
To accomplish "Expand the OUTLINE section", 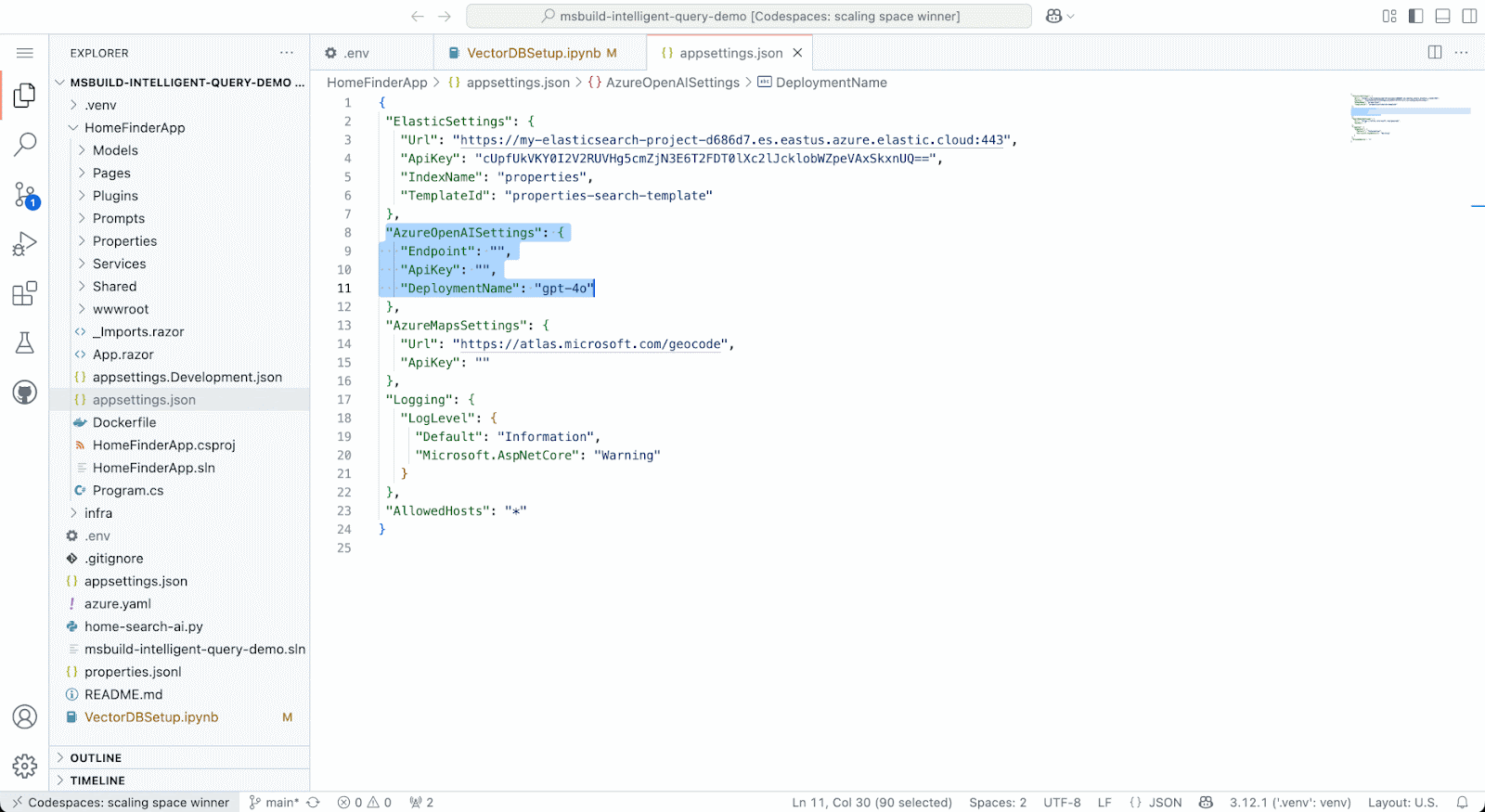I will (x=96, y=758).
